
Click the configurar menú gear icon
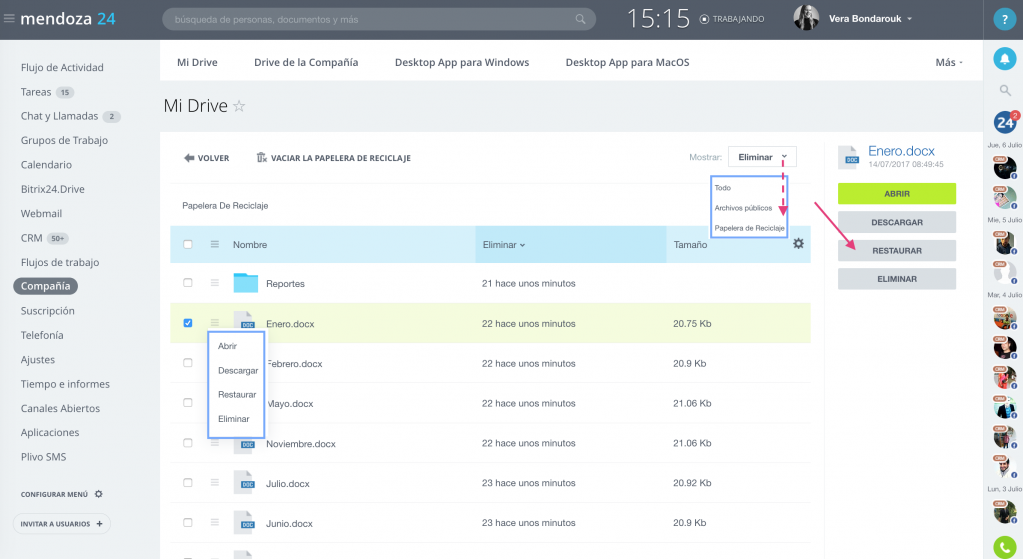(x=99, y=494)
